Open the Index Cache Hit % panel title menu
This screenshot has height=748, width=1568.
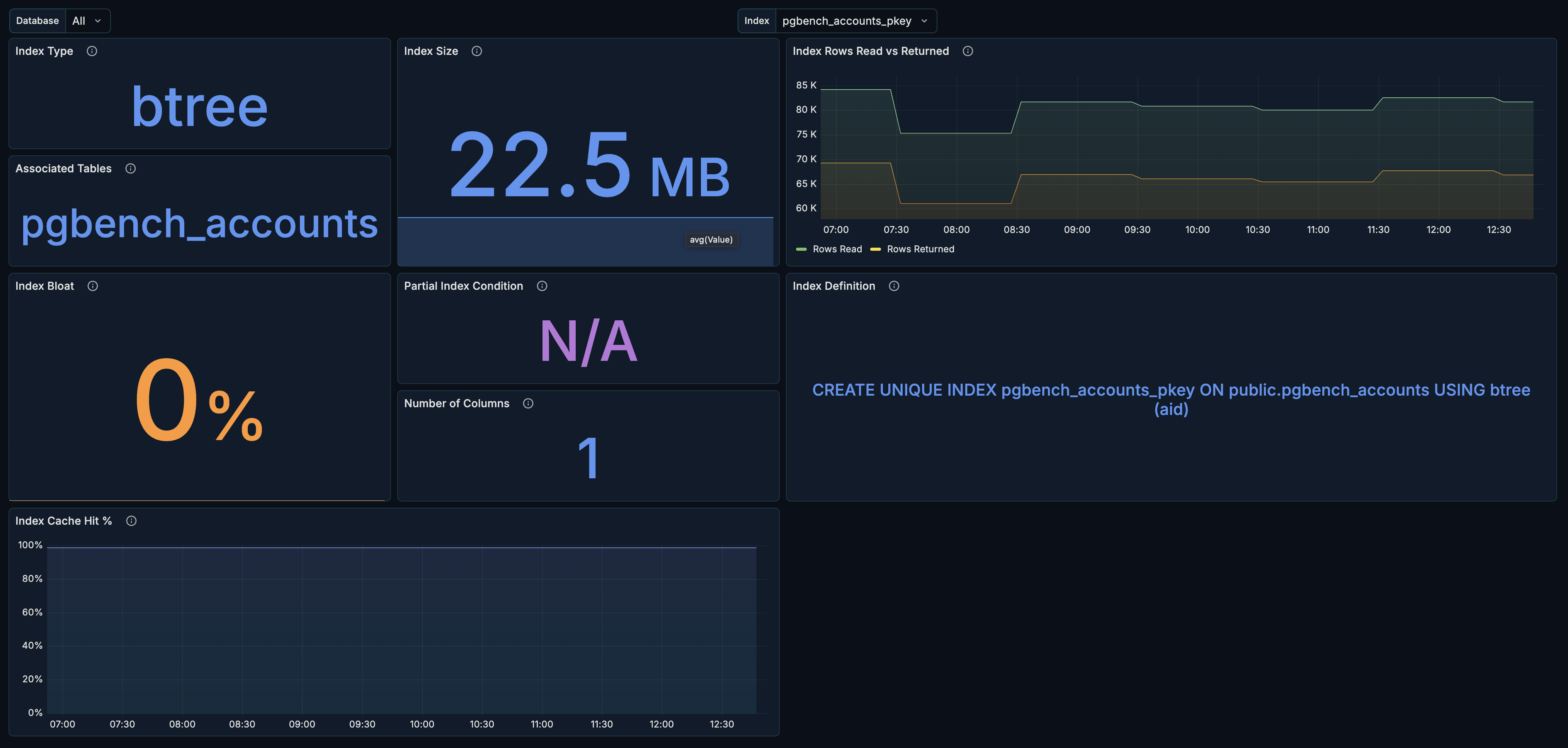[x=63, y=521]
